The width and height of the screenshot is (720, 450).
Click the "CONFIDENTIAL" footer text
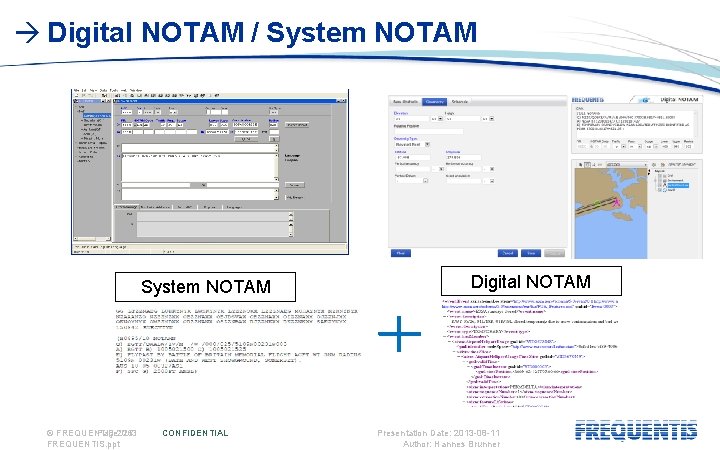tap(195, 433)
